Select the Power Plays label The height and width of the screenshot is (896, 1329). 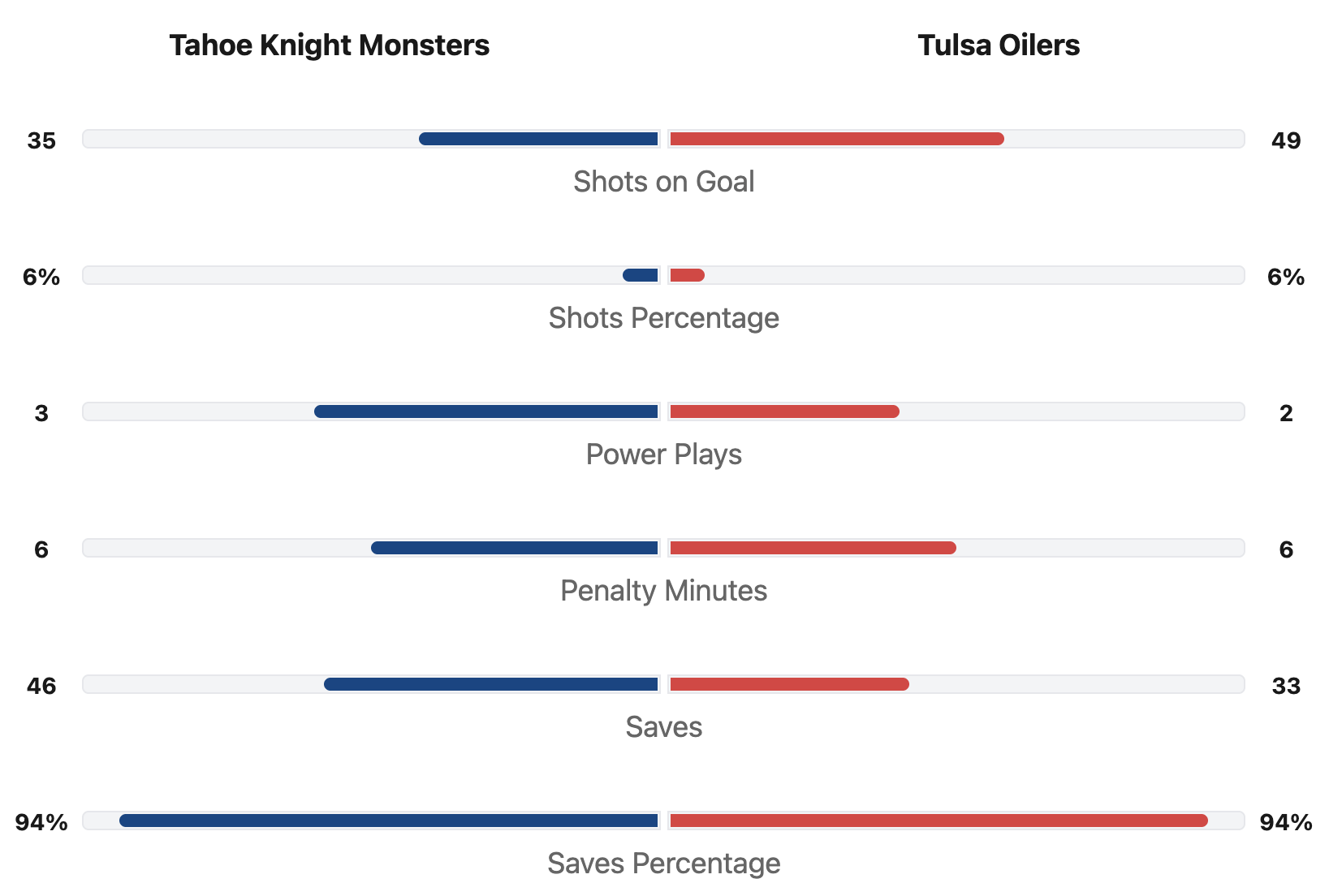pyautogui.click(x=663, y=454)
